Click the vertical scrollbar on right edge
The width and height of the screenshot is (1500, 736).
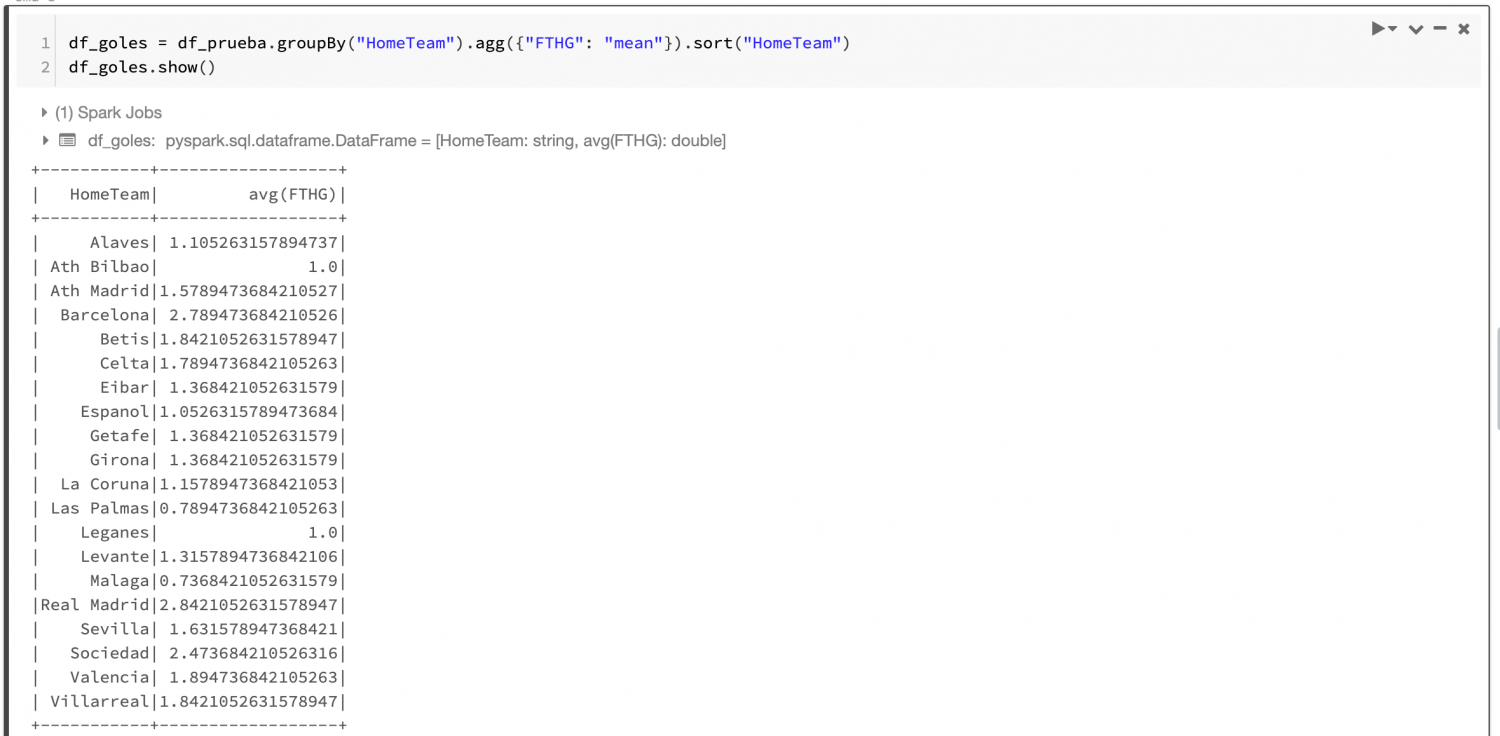point(1496,380)
